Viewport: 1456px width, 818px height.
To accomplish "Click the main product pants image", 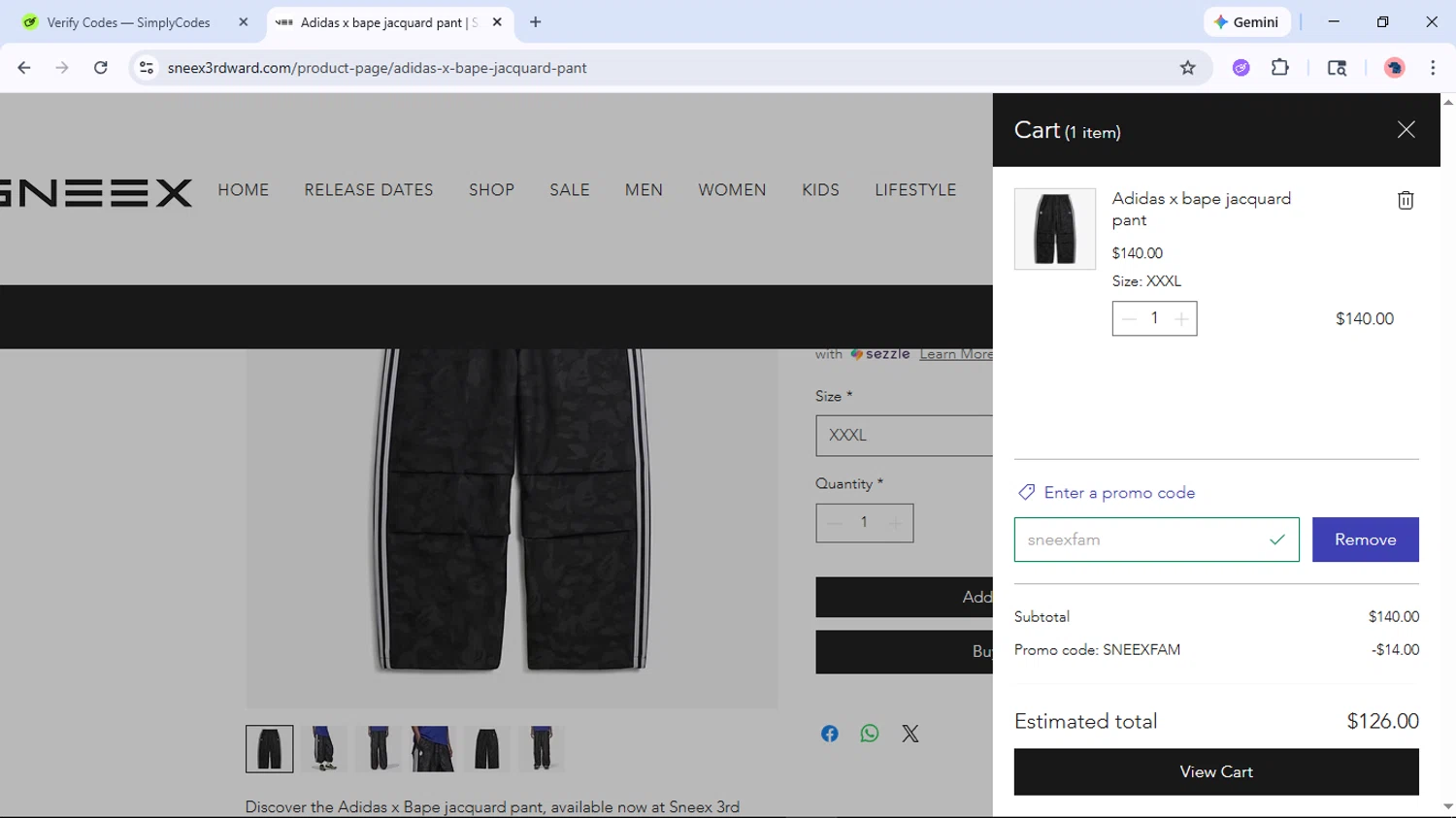I will point(512,528).
